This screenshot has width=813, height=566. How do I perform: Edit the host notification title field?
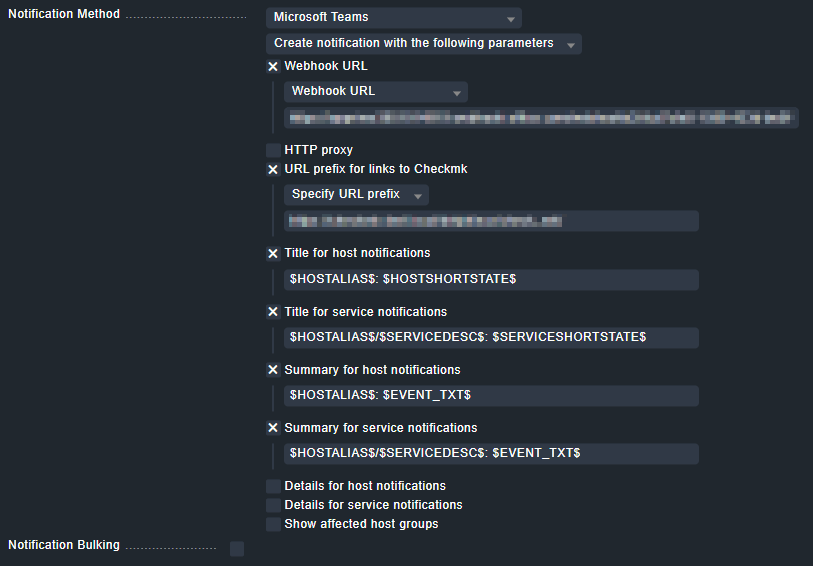click(x=490, y=279)
